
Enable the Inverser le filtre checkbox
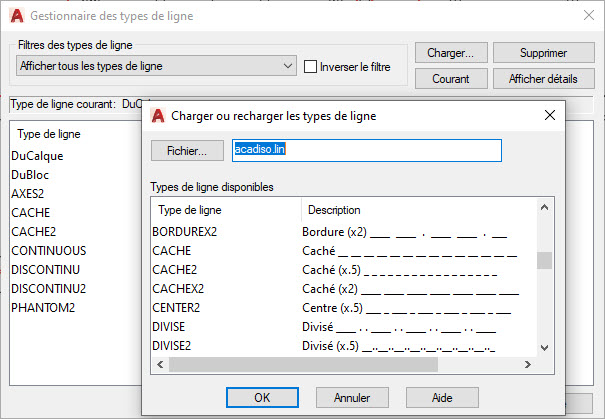click(x=310, y=67)
